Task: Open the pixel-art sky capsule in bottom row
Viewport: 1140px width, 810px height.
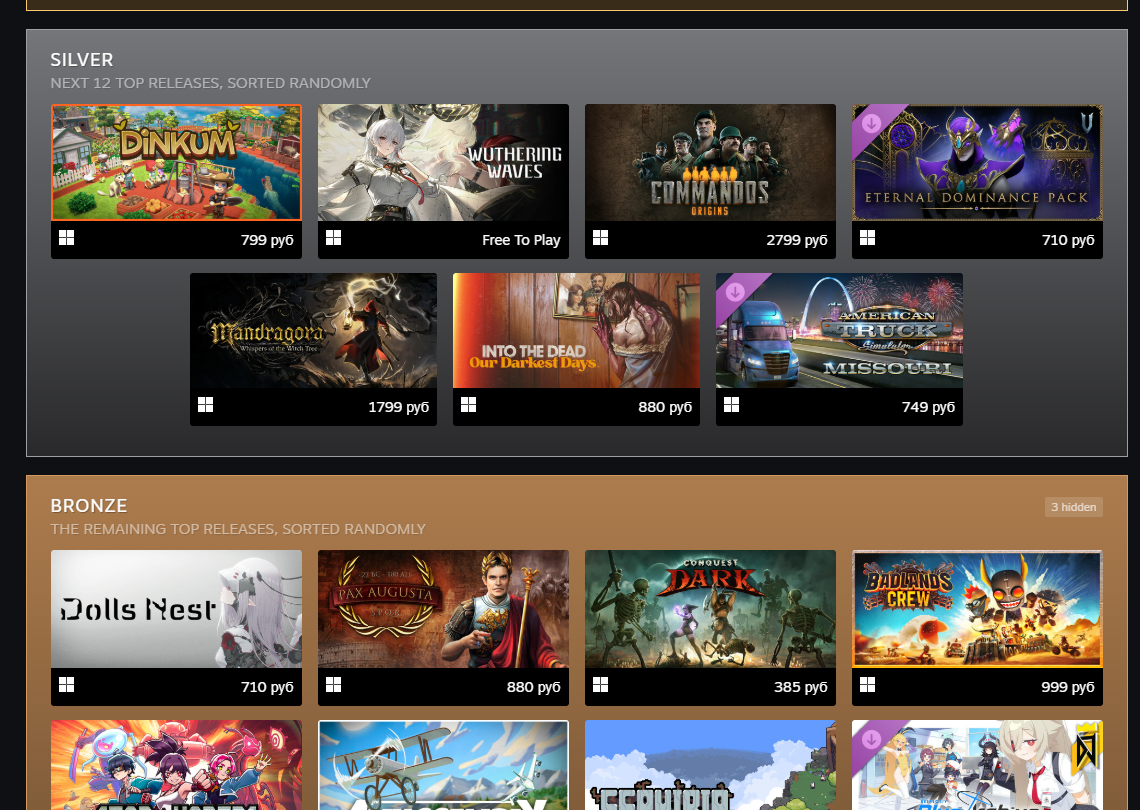Action: coord(710,765)
